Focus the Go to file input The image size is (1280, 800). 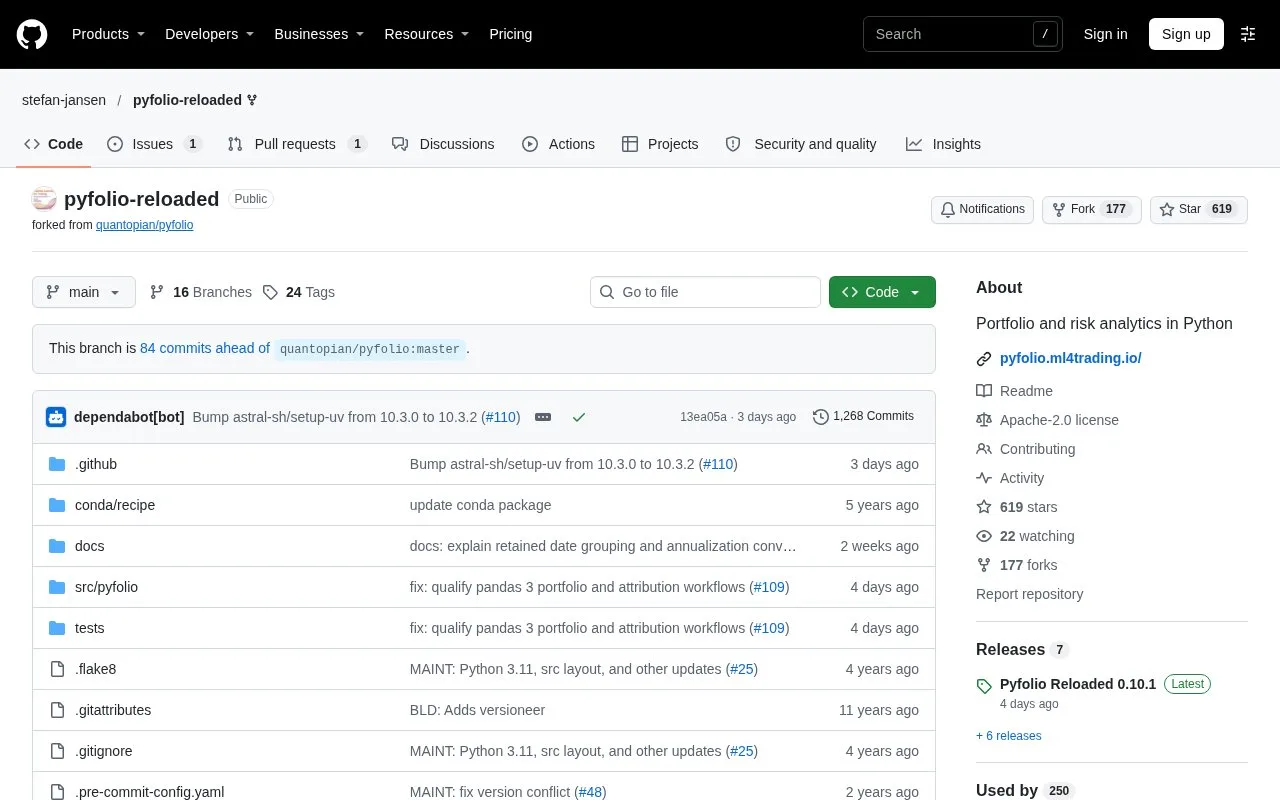click(705, 292)
